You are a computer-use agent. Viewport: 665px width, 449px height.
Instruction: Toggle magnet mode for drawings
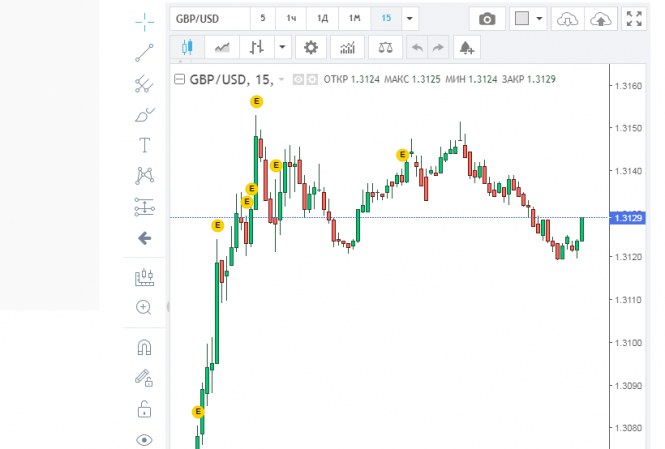click(144, 347)
